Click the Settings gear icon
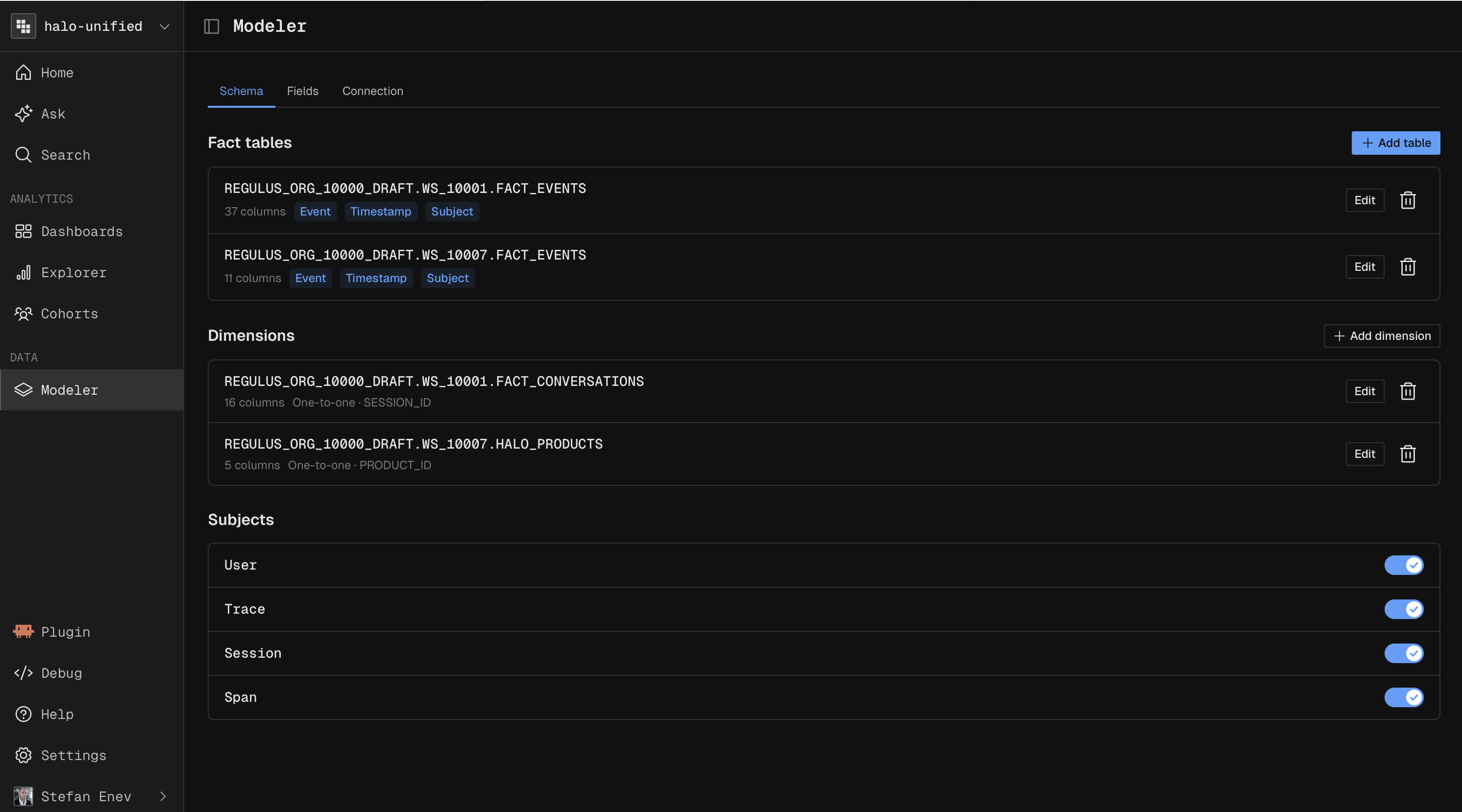 23,755
